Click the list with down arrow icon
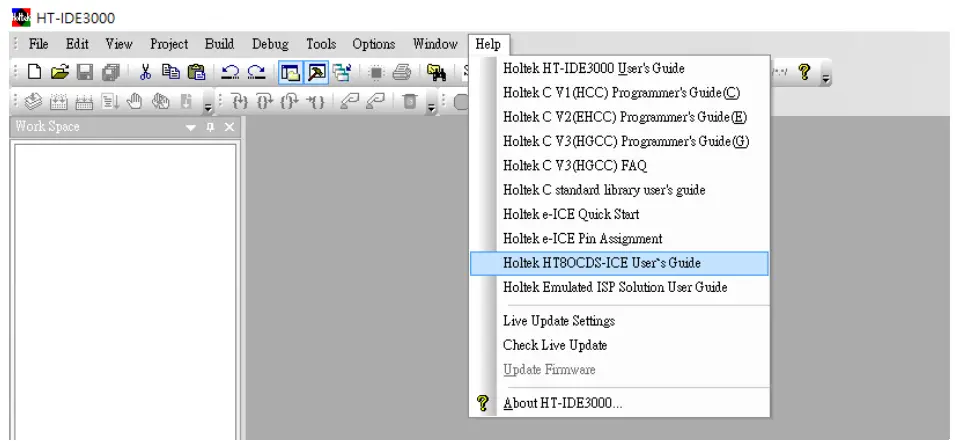Screen dimensions: 955x446 click(x=110, y=102)
